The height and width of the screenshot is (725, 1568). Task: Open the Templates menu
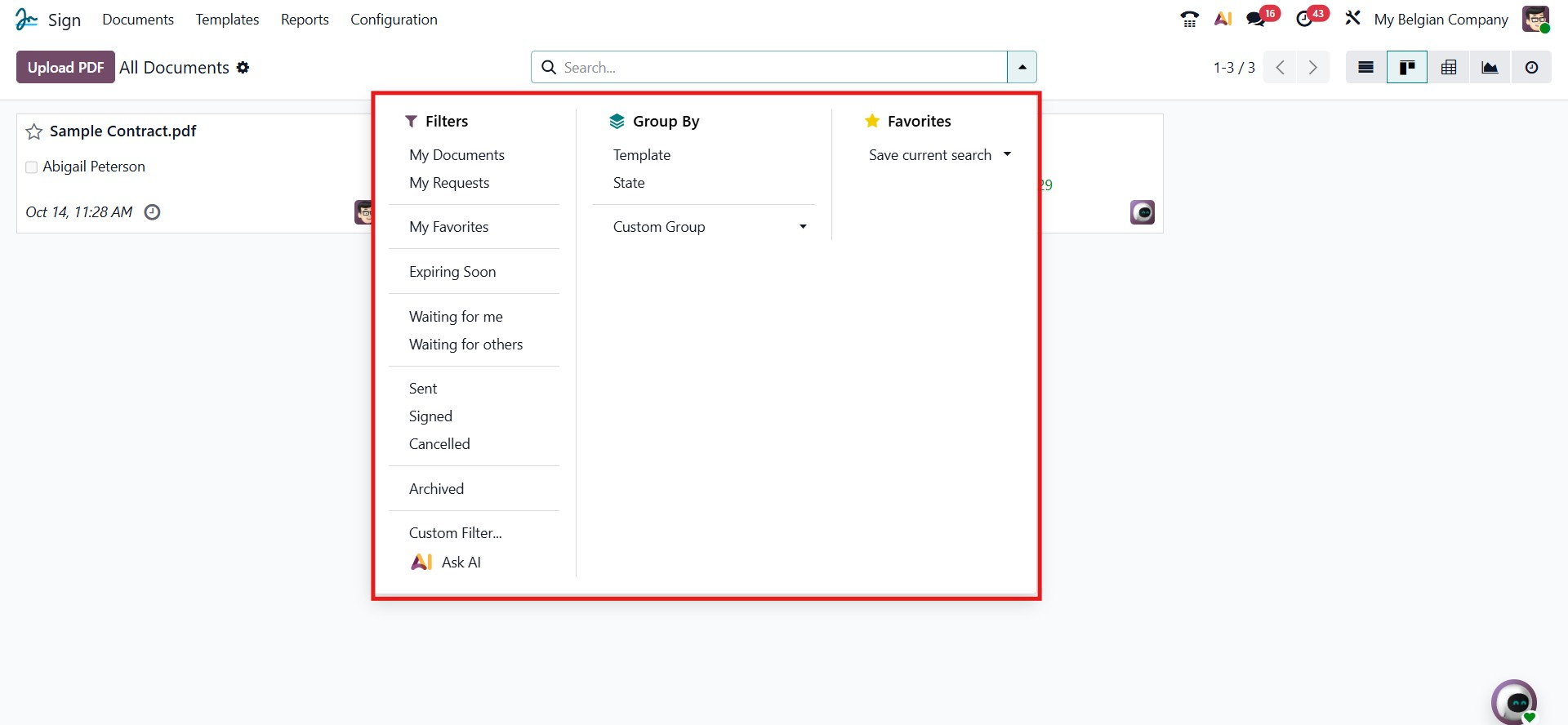point(227,20)
